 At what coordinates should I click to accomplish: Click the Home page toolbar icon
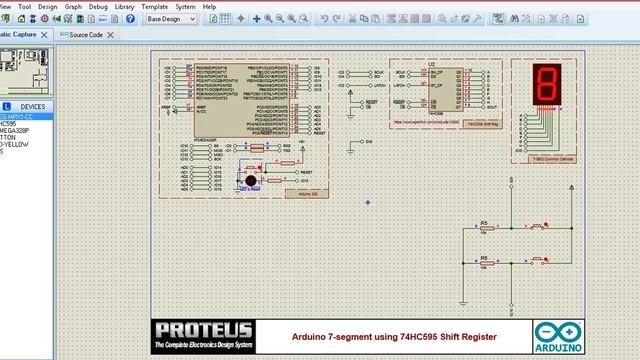coord(21,19)
